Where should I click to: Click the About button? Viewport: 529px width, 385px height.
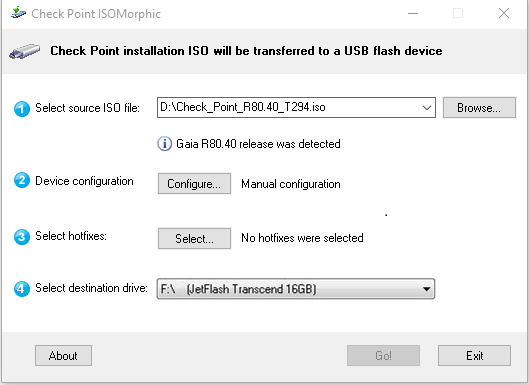63,355
